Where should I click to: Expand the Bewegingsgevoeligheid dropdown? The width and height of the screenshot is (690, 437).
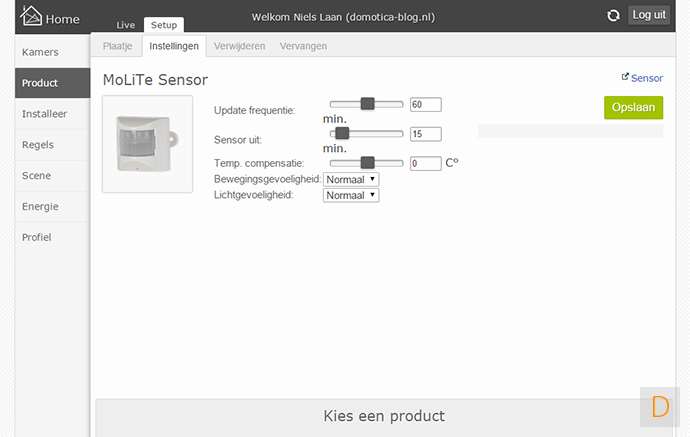(351, 178)
